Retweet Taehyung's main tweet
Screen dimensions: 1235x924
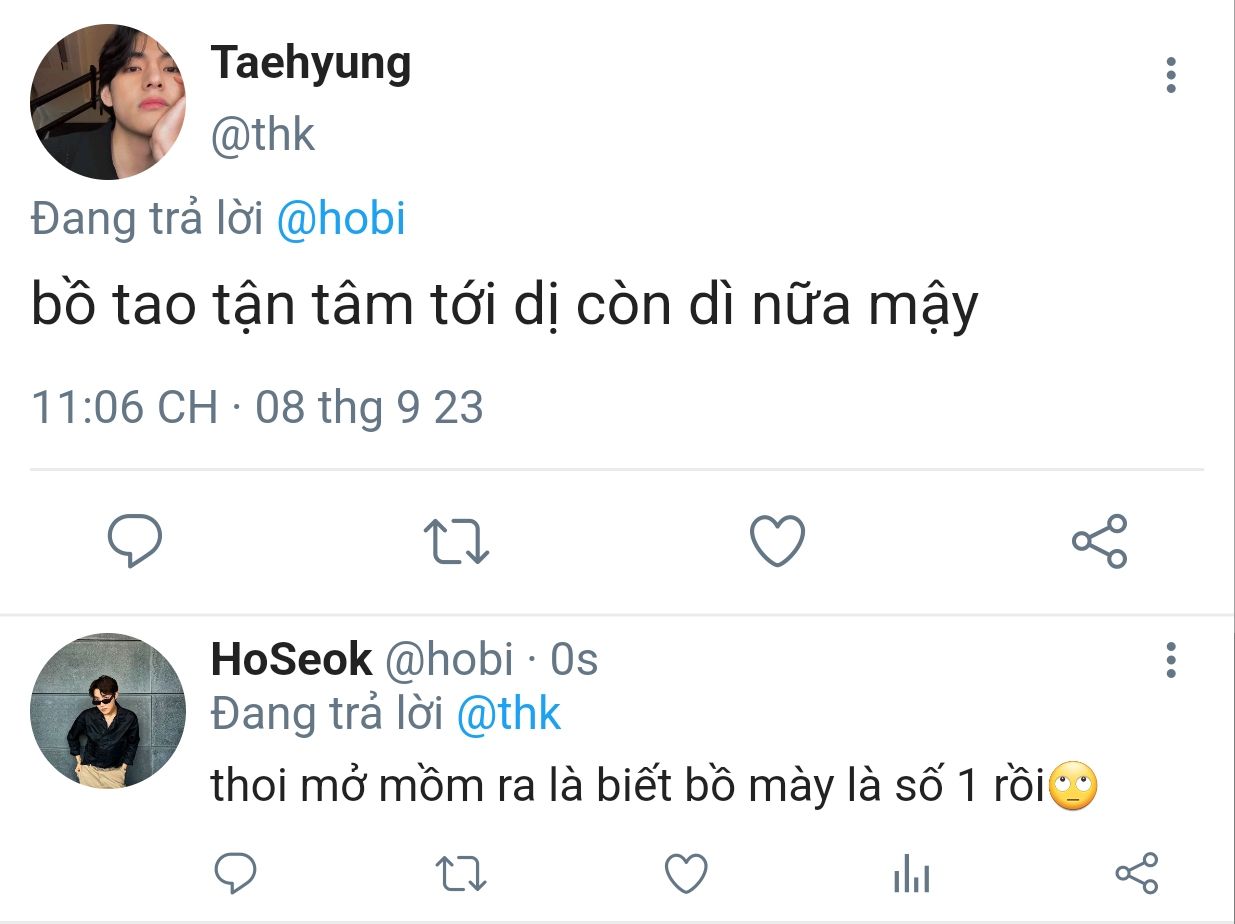pos(456,541)
